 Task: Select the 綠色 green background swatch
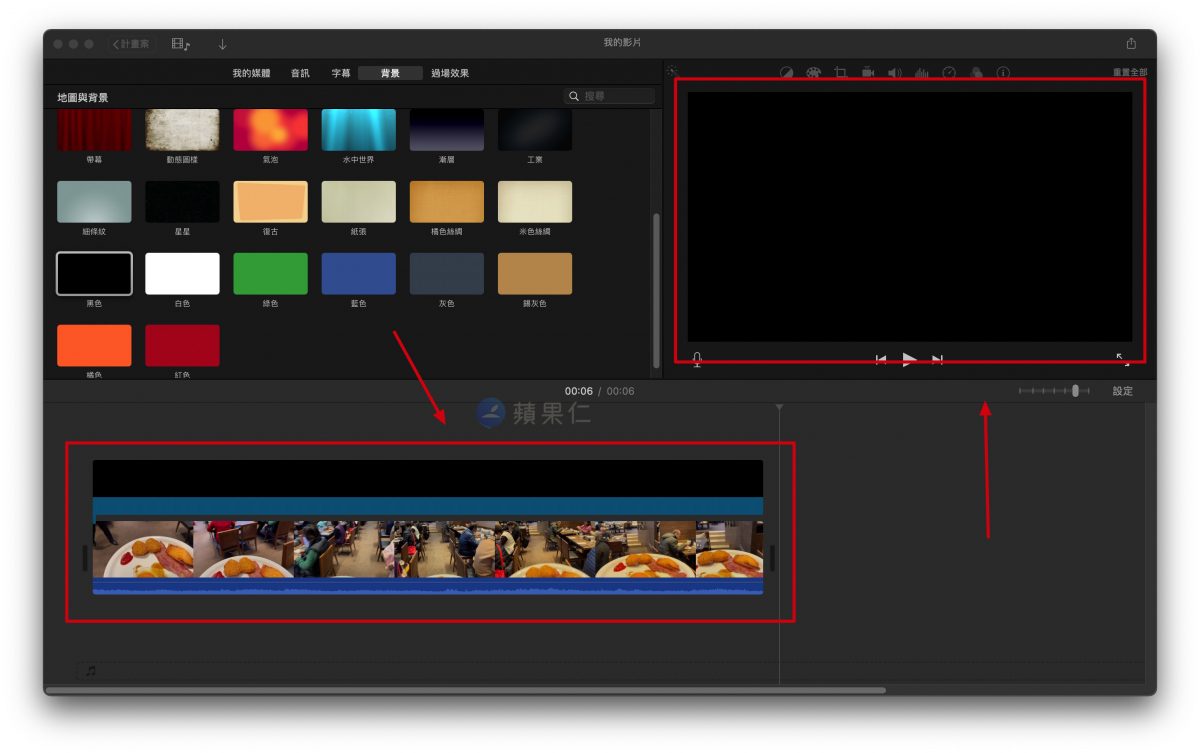[270, 273]
